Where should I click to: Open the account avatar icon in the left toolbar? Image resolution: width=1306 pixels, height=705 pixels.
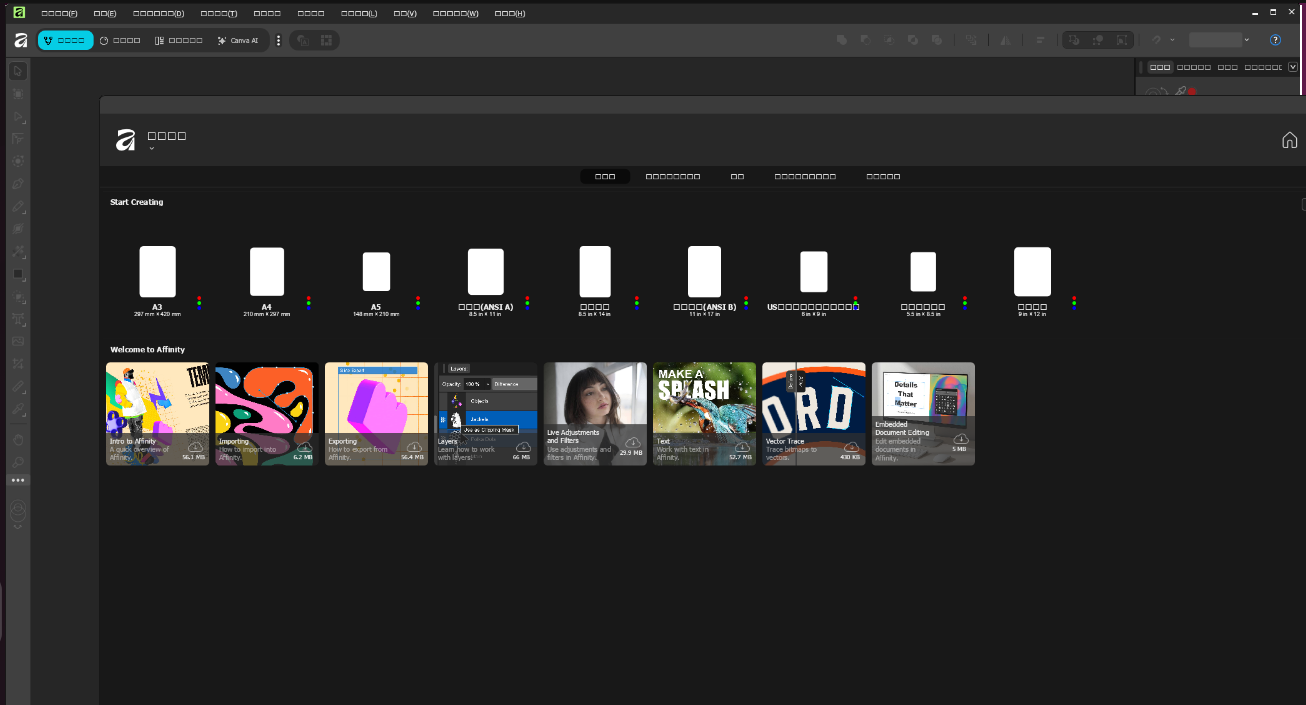18,509
